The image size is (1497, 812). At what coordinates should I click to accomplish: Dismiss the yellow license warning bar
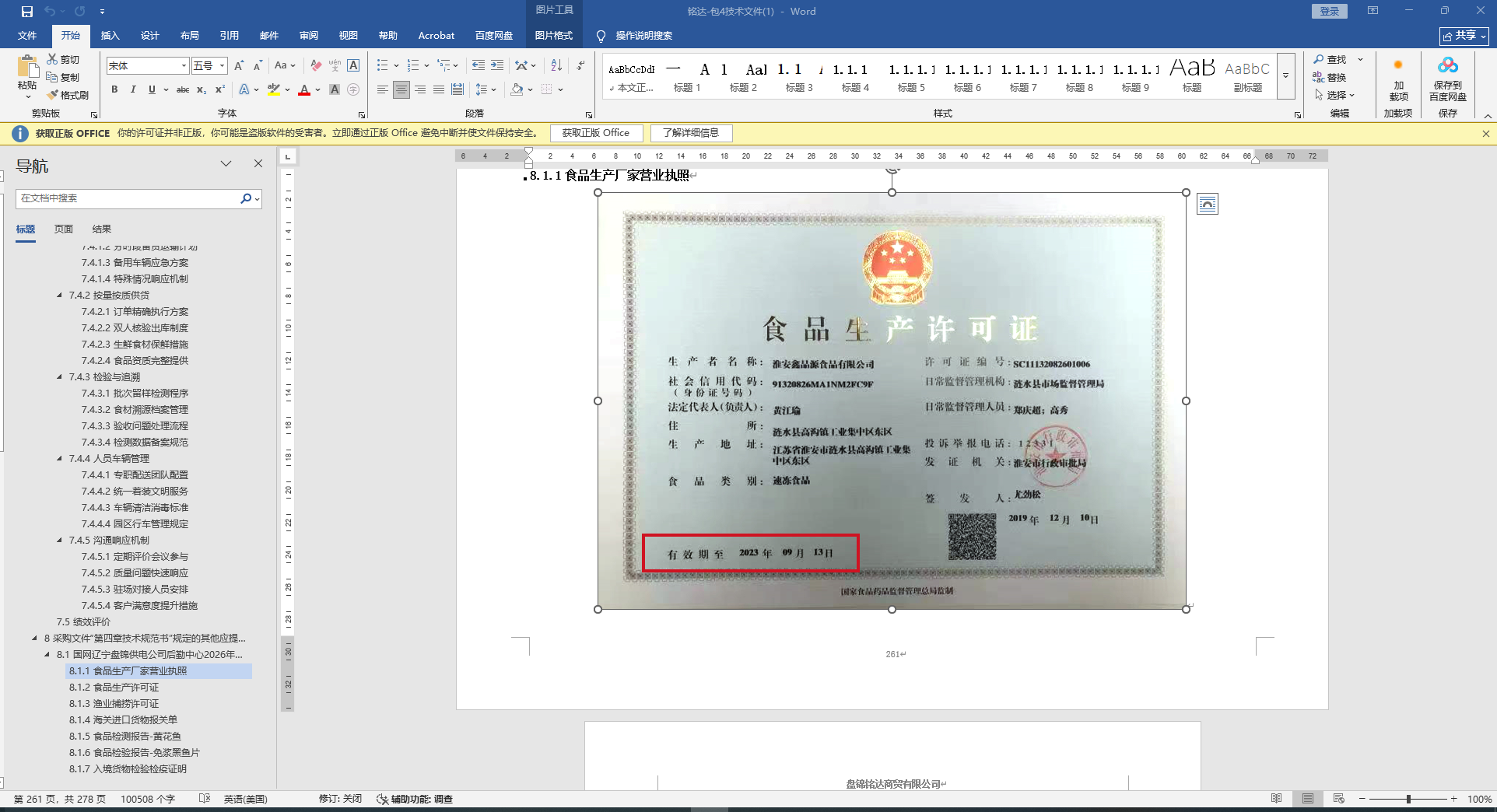click(1485, 134)
